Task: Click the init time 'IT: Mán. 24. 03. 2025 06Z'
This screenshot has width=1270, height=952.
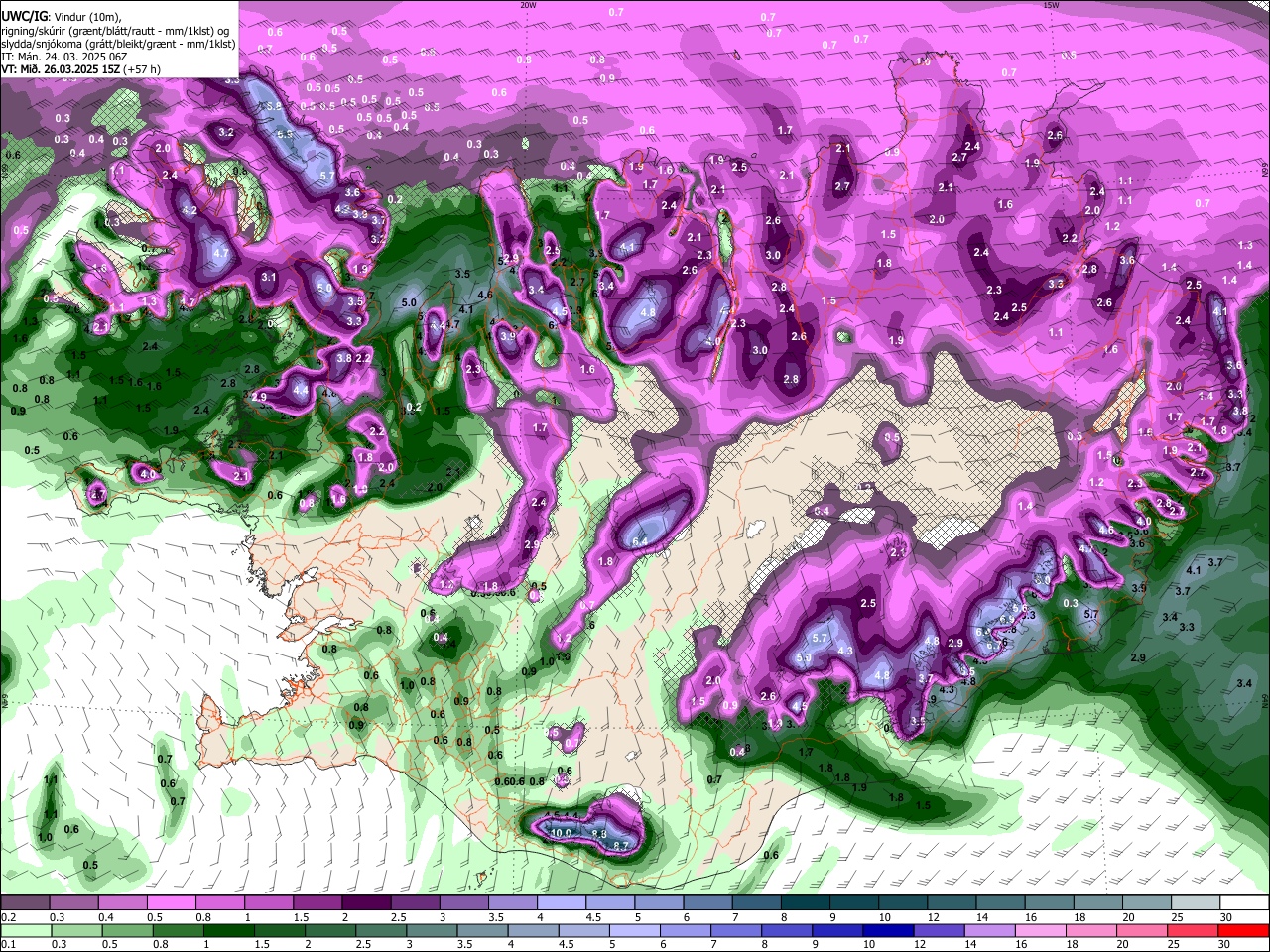Action: pyautogui.click(x=64, y=57)
